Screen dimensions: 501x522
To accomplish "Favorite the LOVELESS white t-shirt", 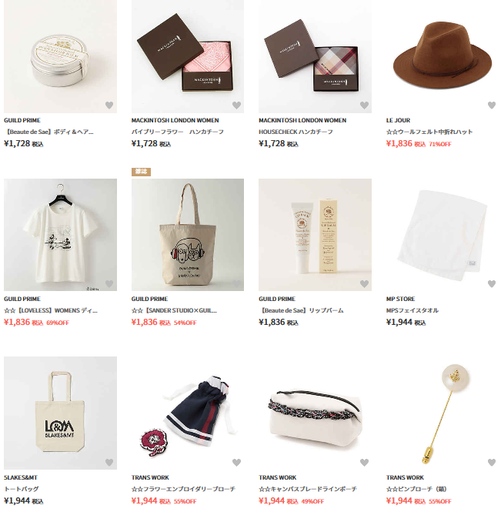I will [109, 284].
